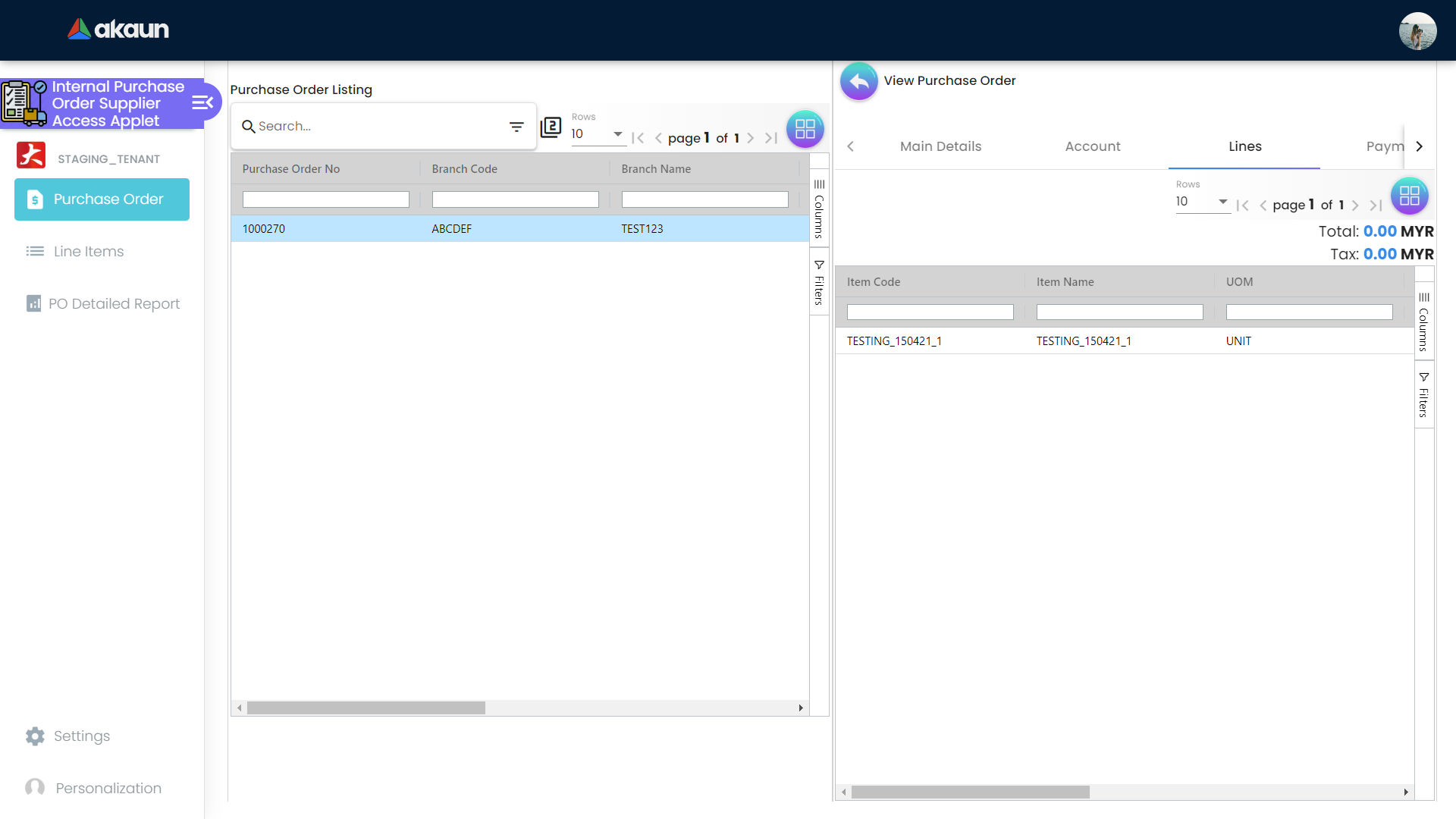Click the multi-select copy icon near search
Image resolution: width=1456 pixels, height=819 pixels.
(551, 127)
